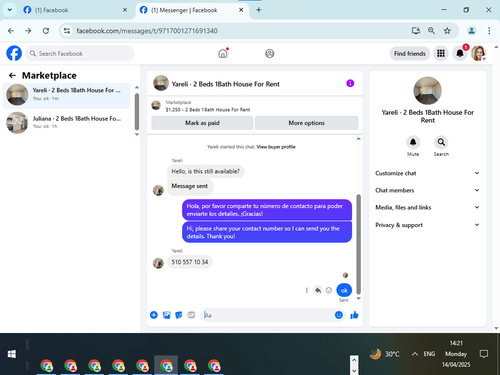
Task: Open Chrome three-dot menu
Action: tap(489, 31)
